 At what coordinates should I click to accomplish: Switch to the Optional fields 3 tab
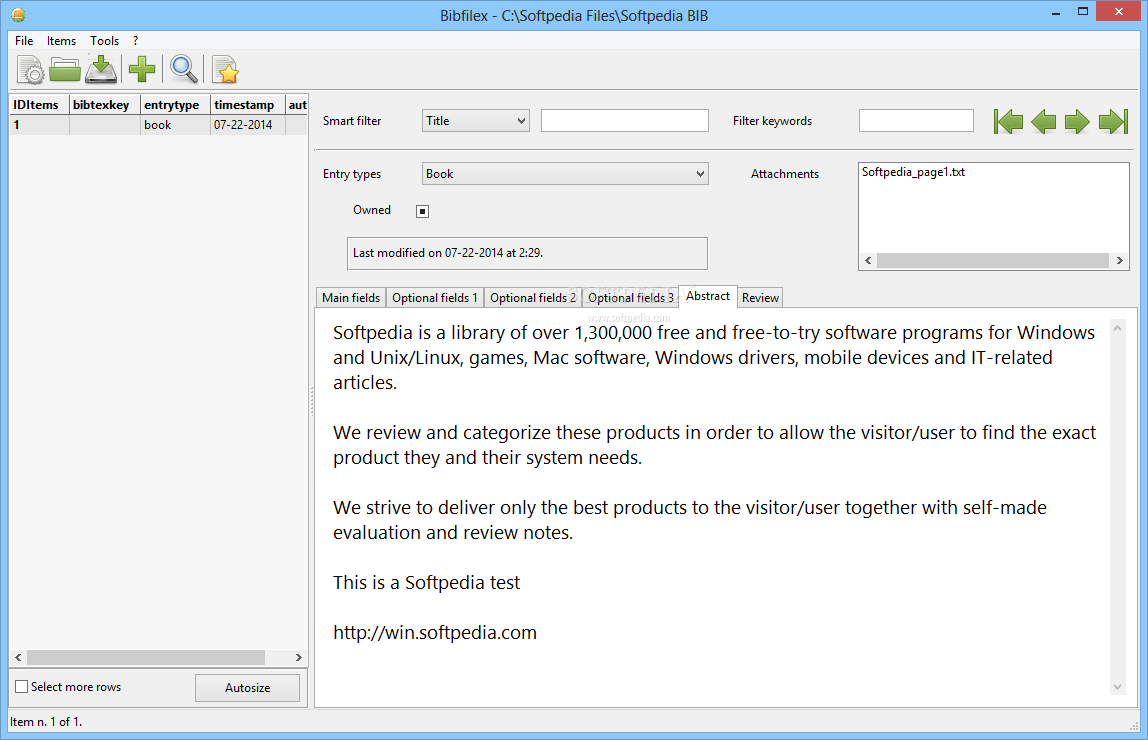pos(630,298)
